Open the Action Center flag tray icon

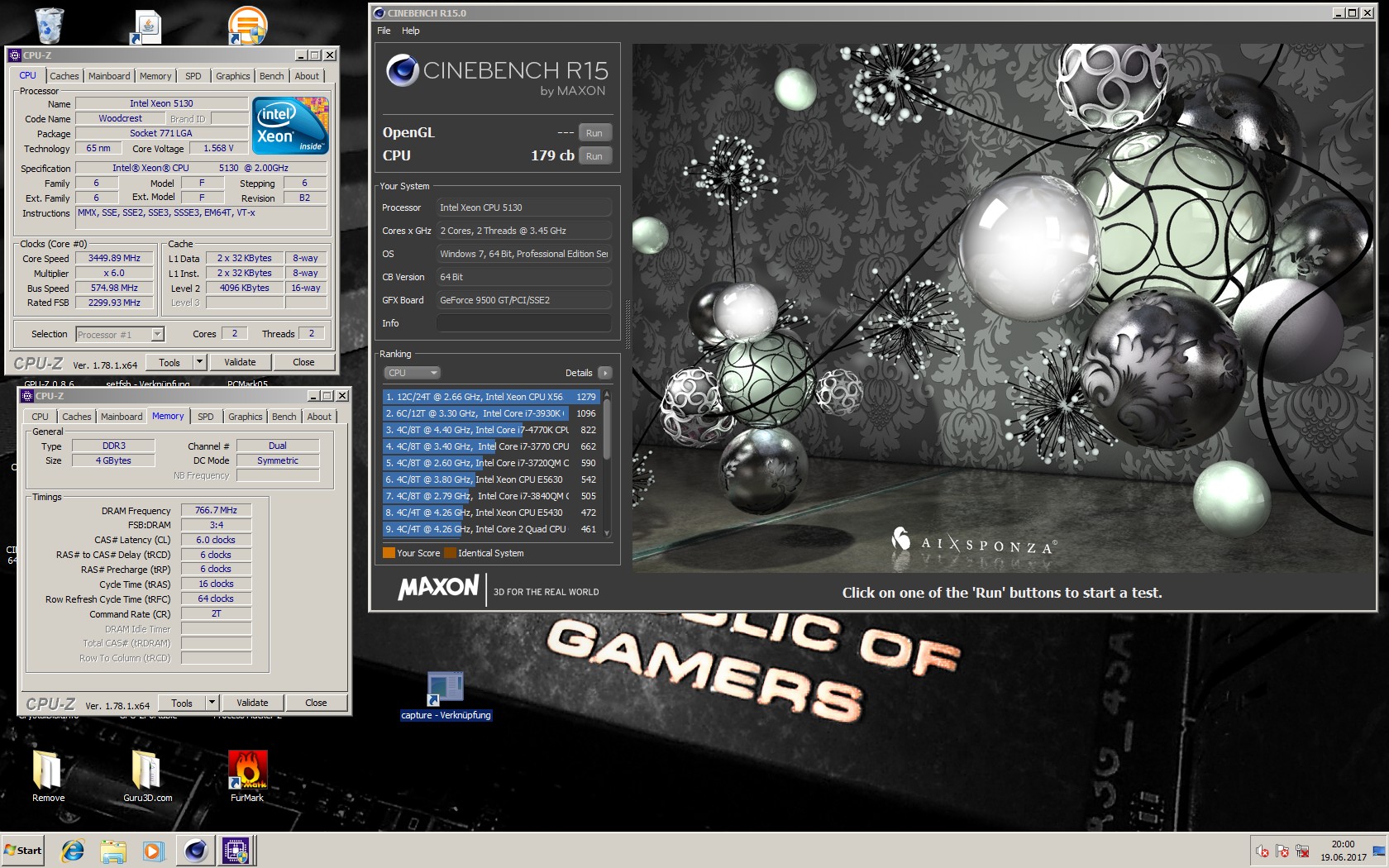coord(1282,851)
